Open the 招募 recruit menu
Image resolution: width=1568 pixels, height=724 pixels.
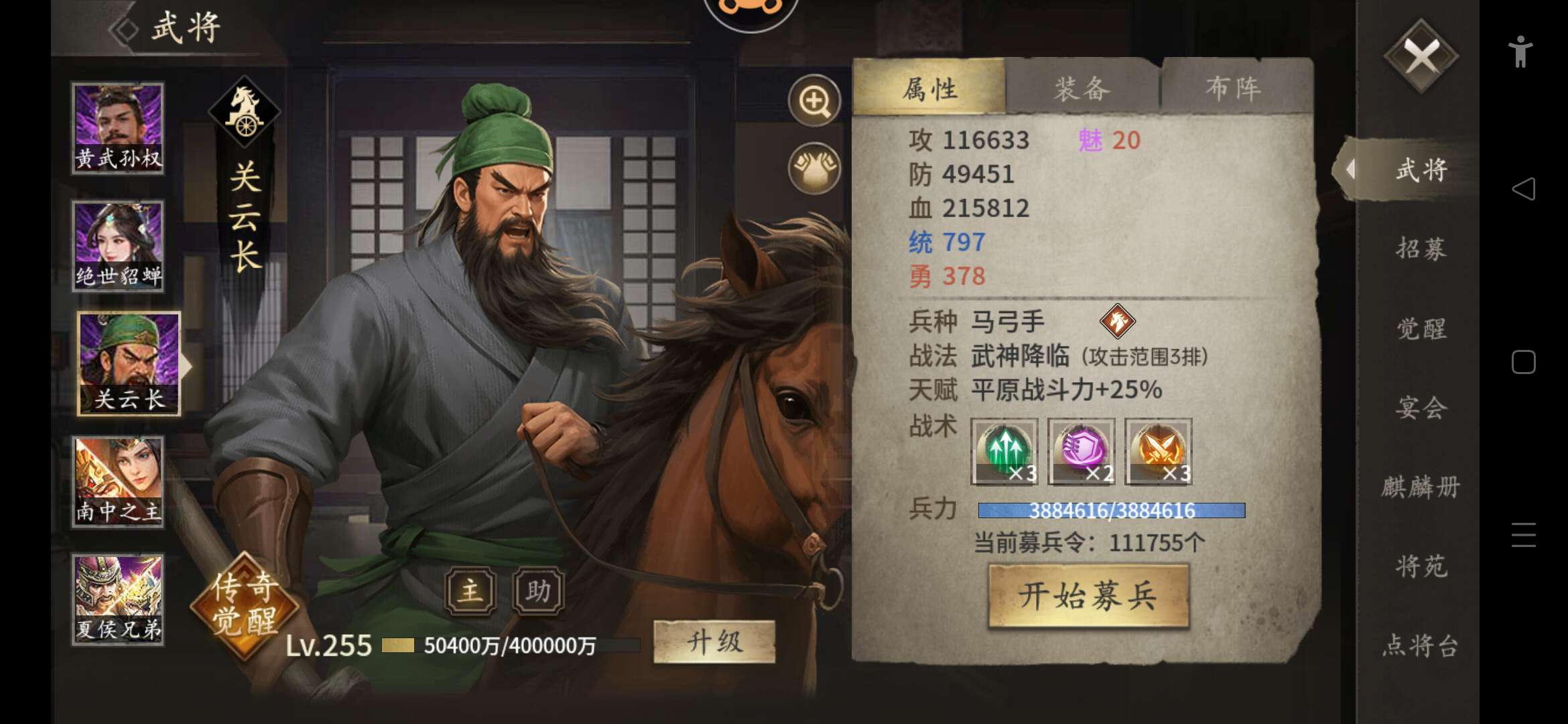(x=1421, y=249)
